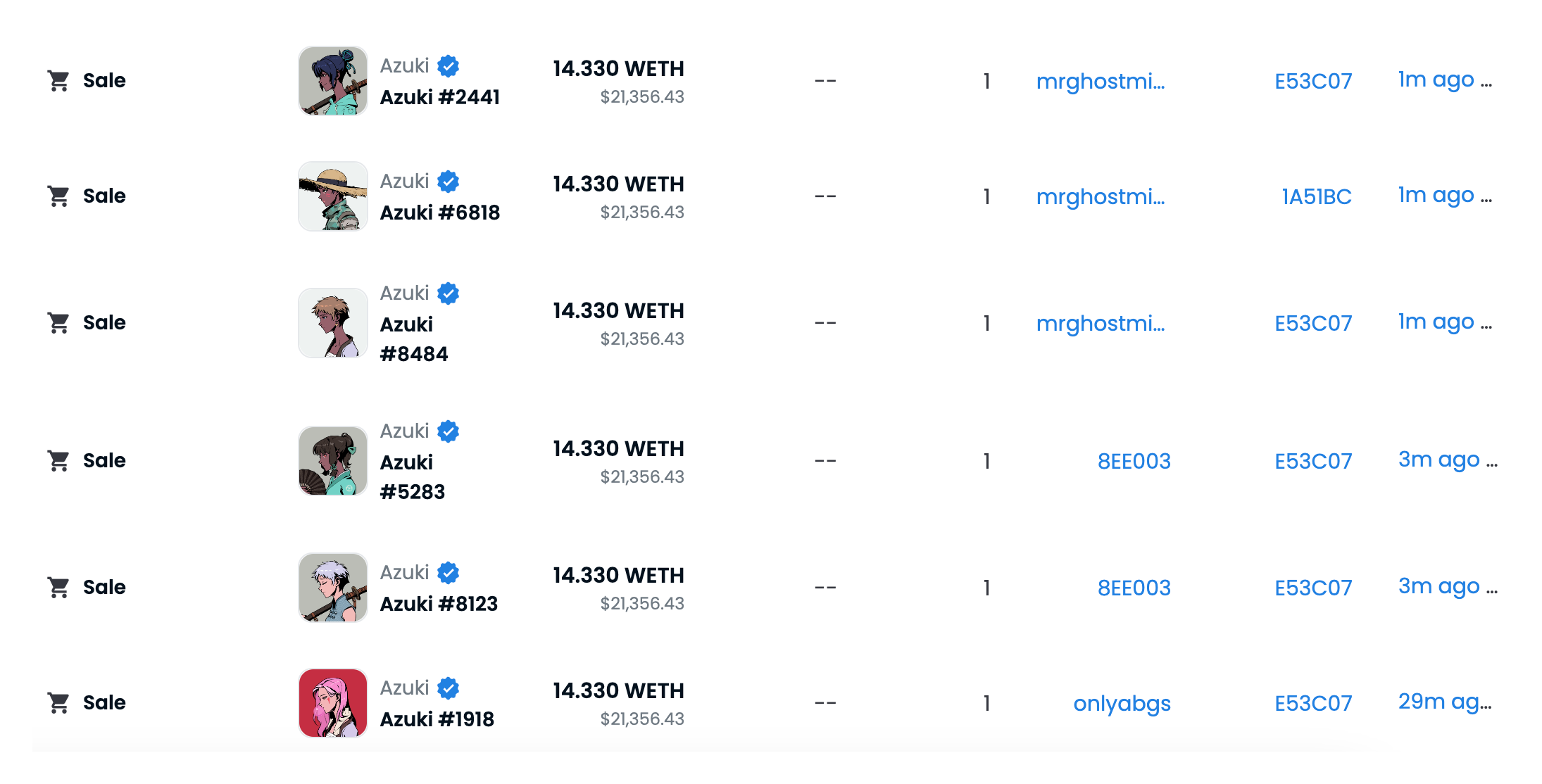
Task: Open seller mrghostmi... profile in Azuki #2441 row
Action: 1100,82
